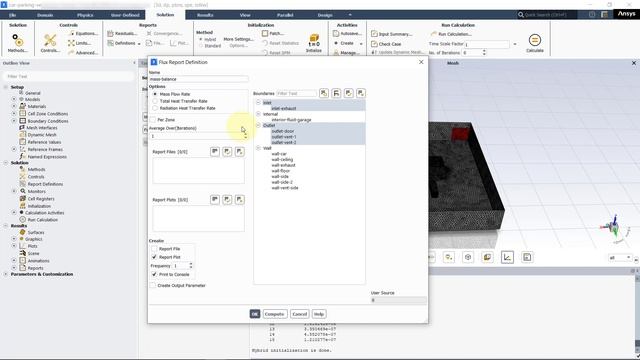
Task: Click last Report Plots deselect icon
Action: coord(239,199)
